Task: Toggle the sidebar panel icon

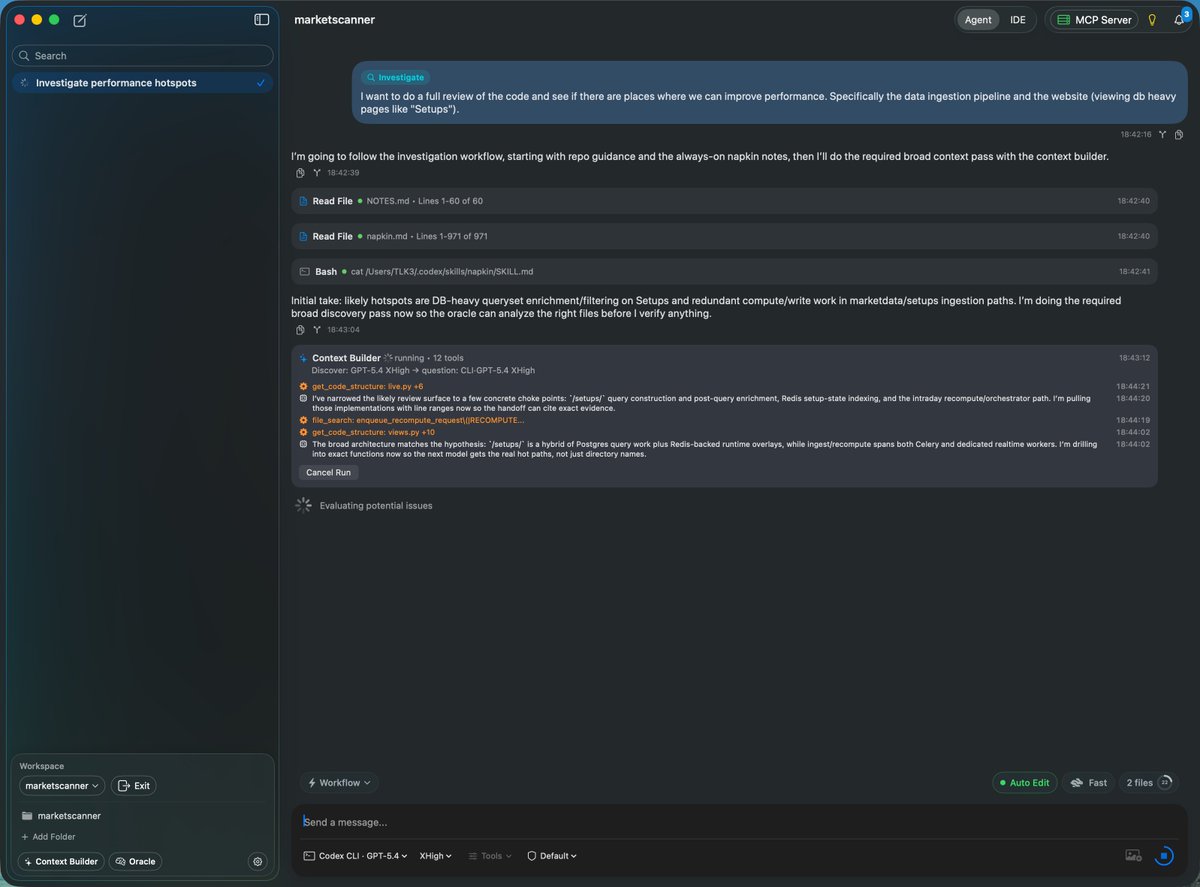Action: coord(261,19)
